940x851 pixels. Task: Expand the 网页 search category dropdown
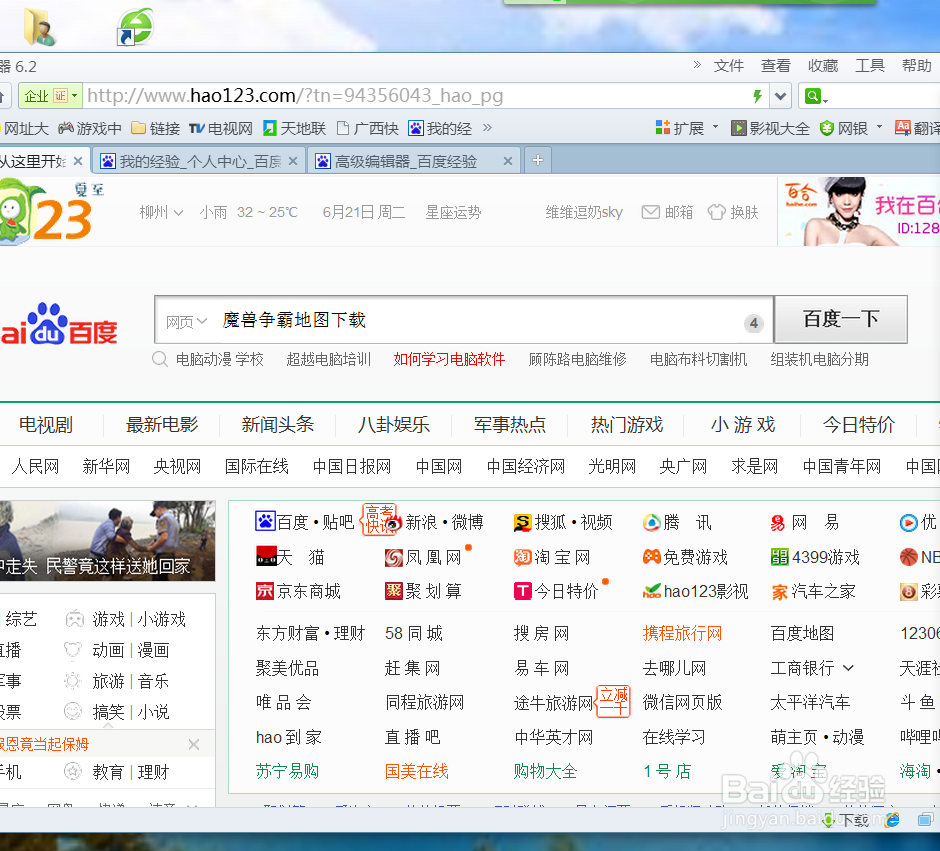tap(185, 322)
